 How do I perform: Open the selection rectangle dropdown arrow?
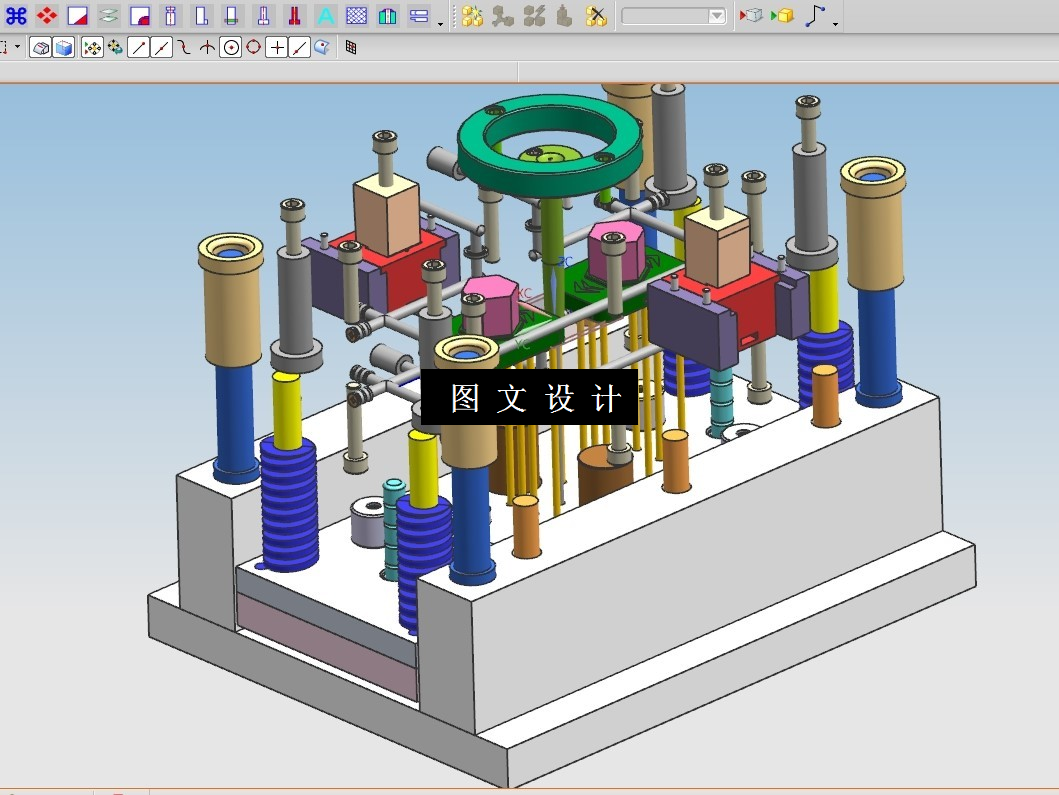(x=18, y=47)
